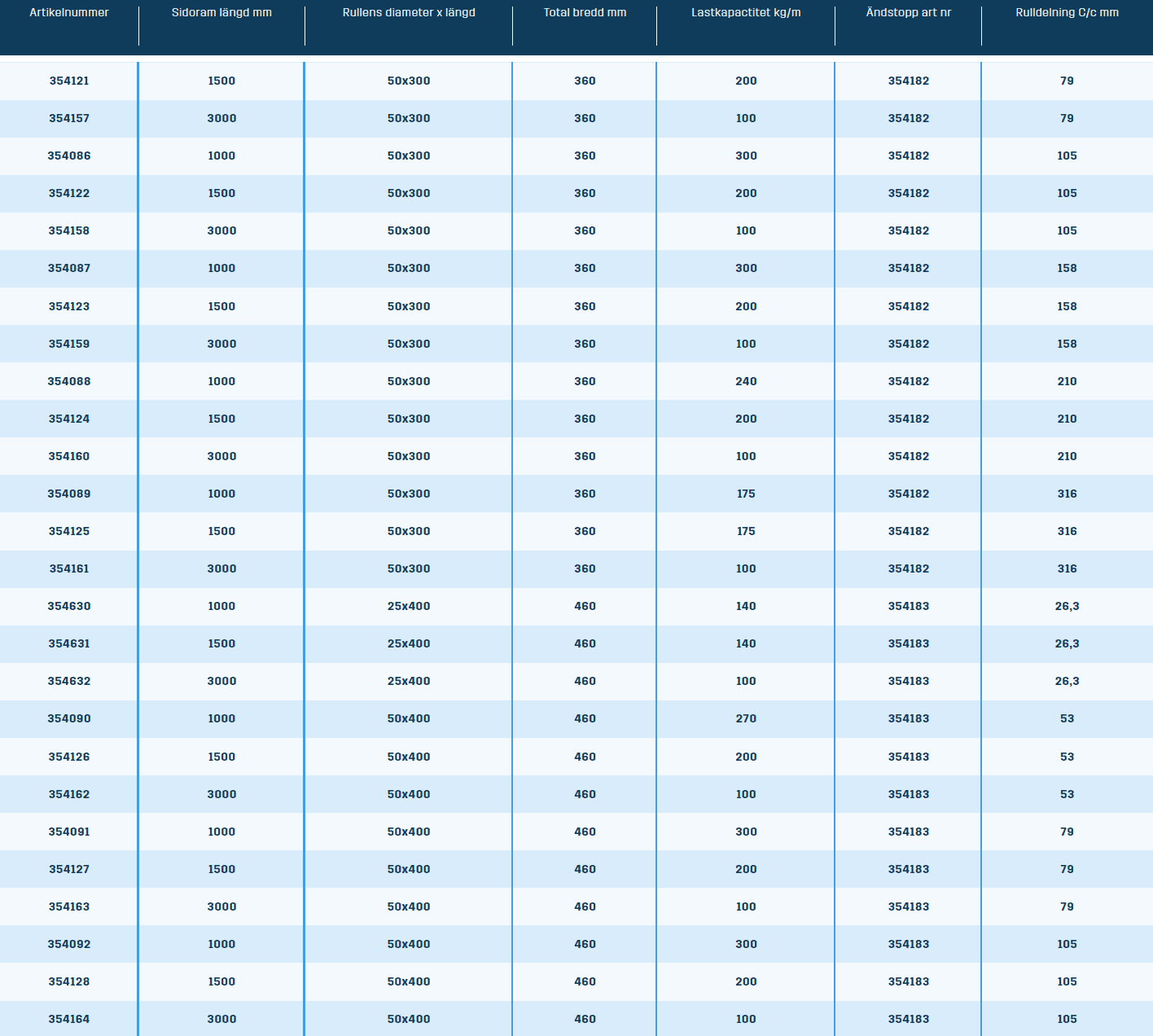Select article number 354087

tap(69, 269)
